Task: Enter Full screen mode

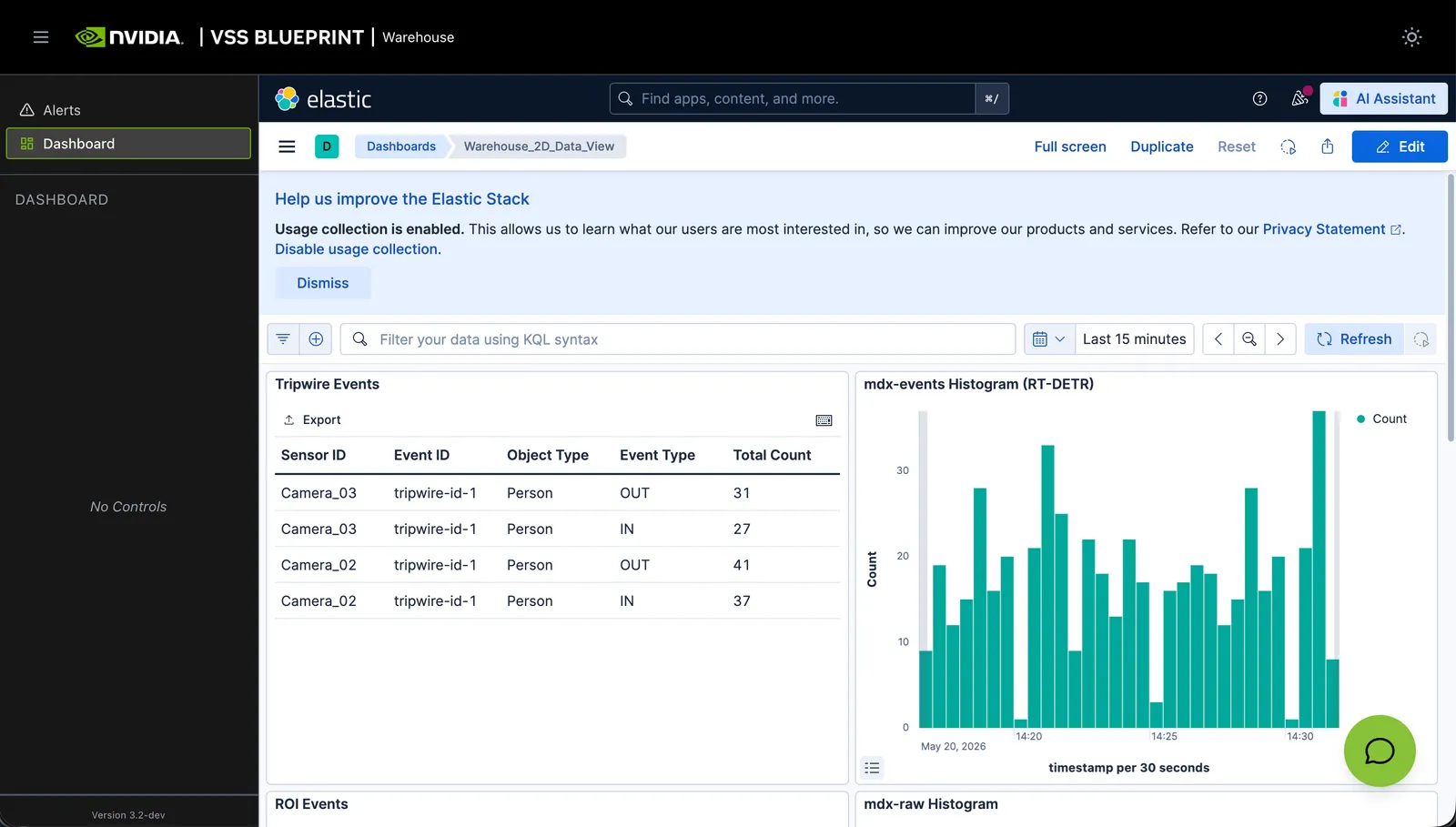Action: [x=1070, y=146]
